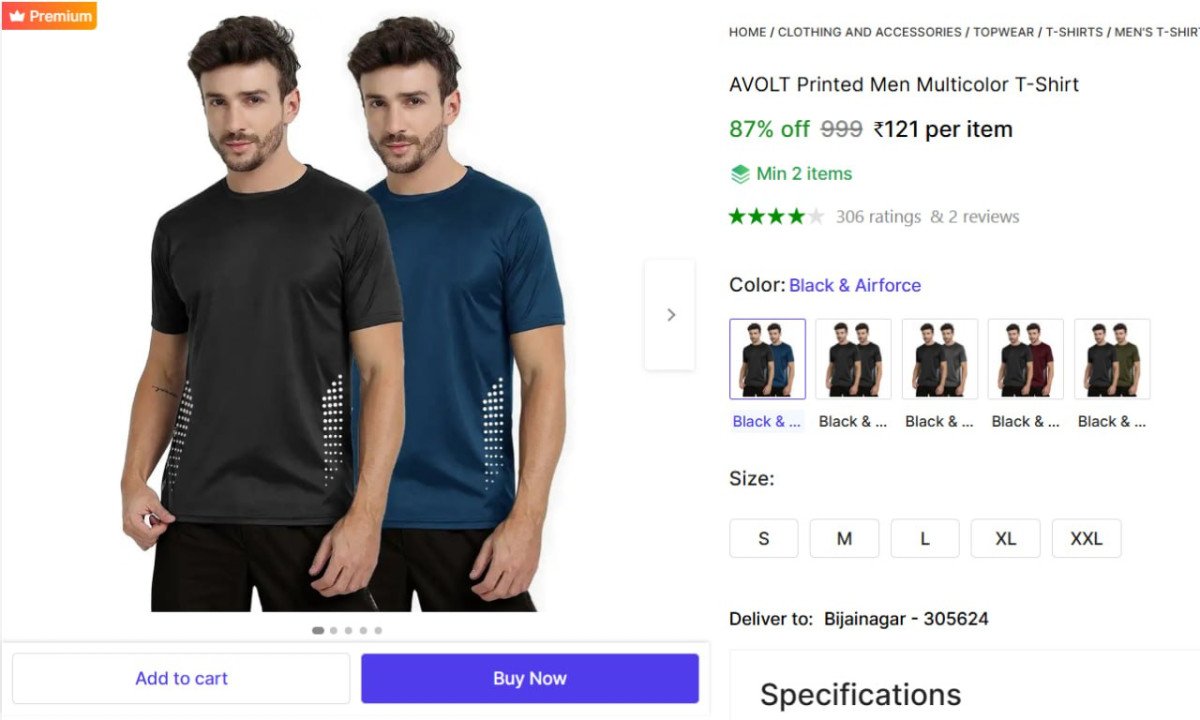Image resolution: width=1200 pixels, height=720 pixels.
Task: Choose size XXL
Action: pos(1086,538)
